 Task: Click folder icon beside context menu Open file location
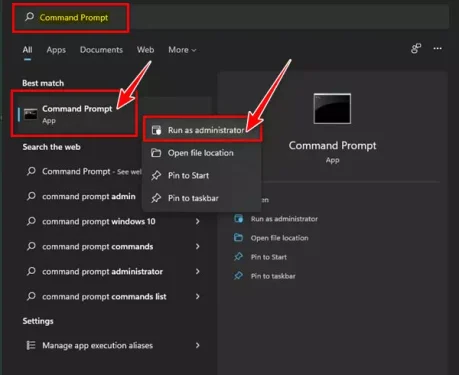click(156, 153)
